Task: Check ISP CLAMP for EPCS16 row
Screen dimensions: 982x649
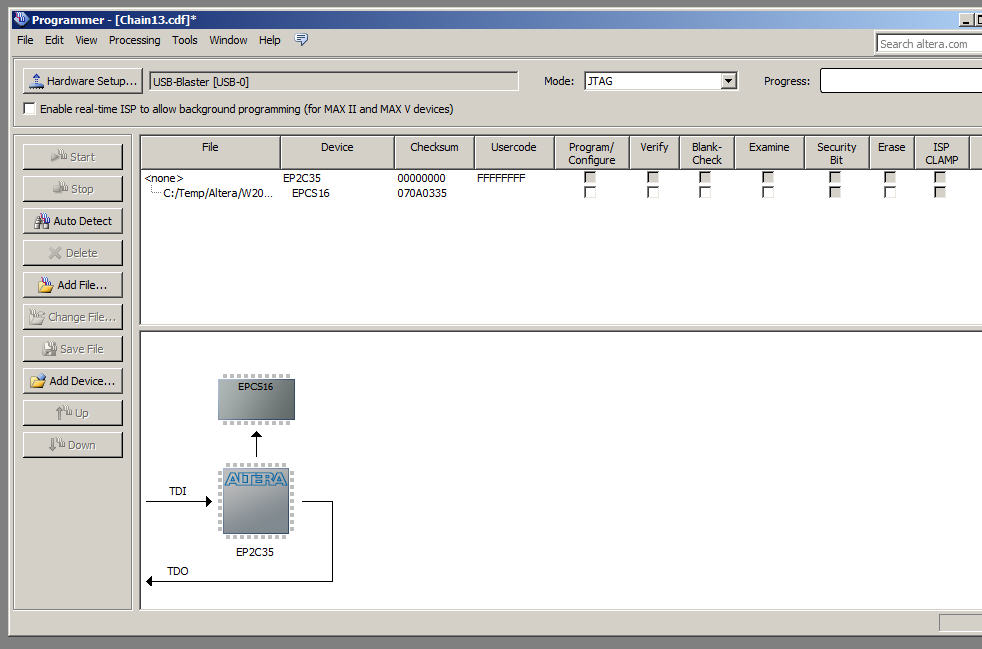Action: point(939,192)
